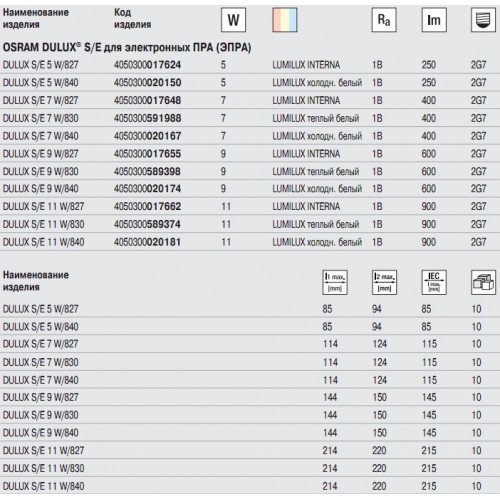Click the light color temperature swatch icon

pos(285,20)
